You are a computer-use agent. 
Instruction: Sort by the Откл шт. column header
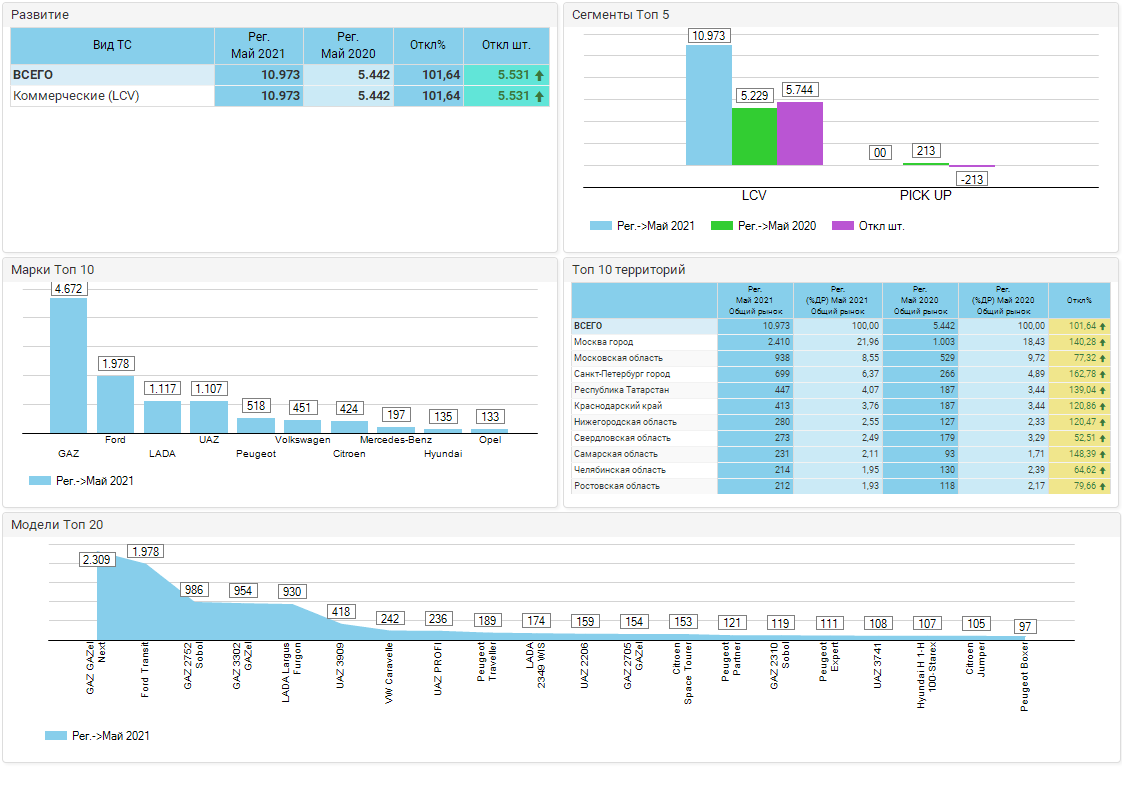click(506, 46)
